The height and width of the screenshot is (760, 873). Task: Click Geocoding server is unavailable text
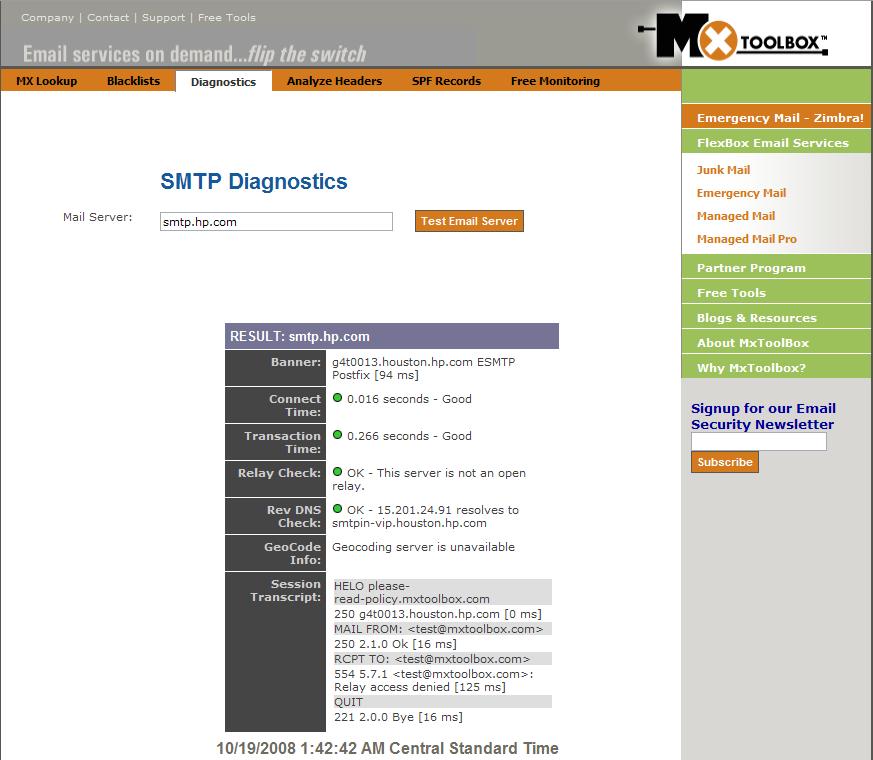424,547
